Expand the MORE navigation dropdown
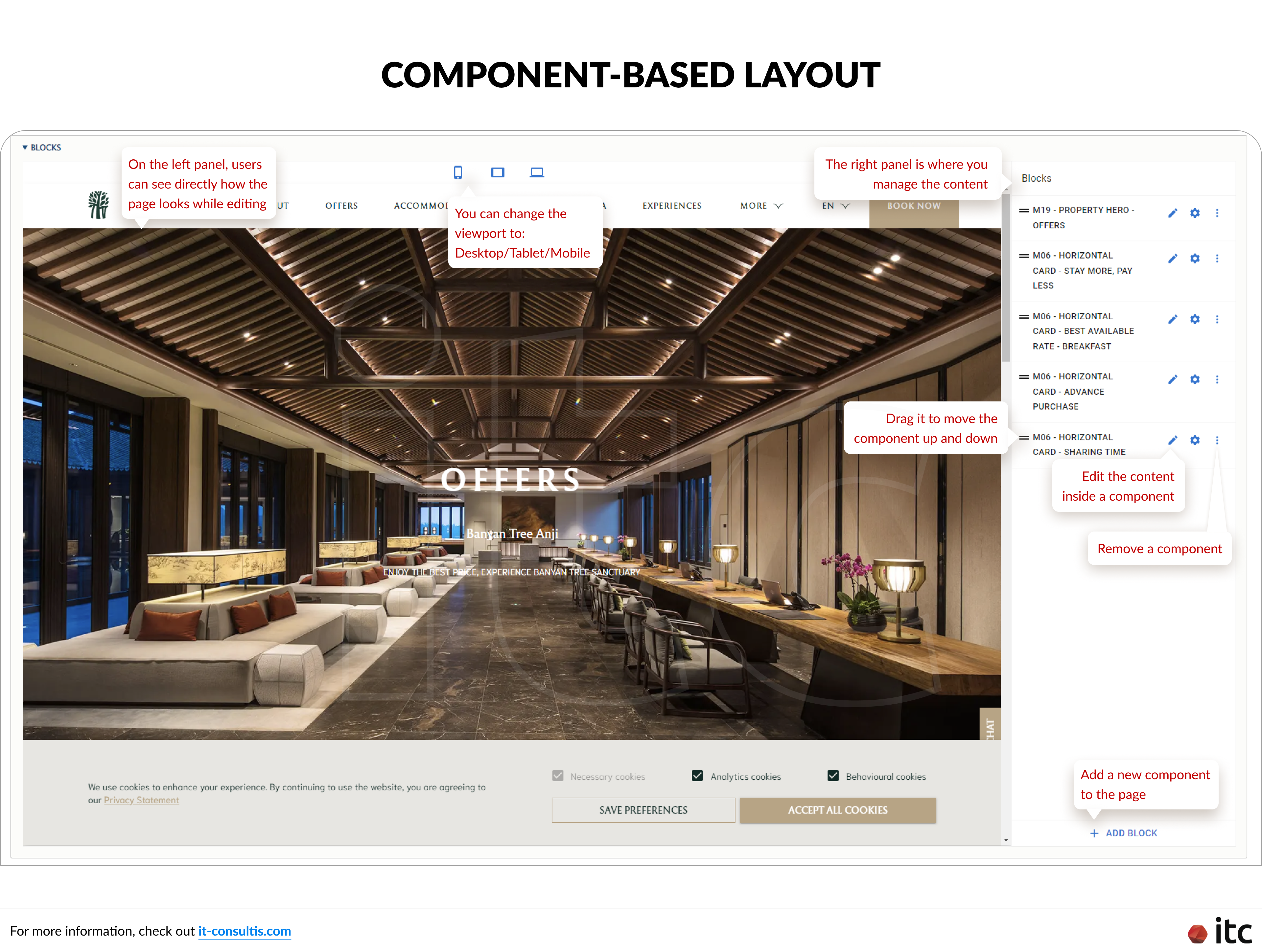 (x=762, y=206)
